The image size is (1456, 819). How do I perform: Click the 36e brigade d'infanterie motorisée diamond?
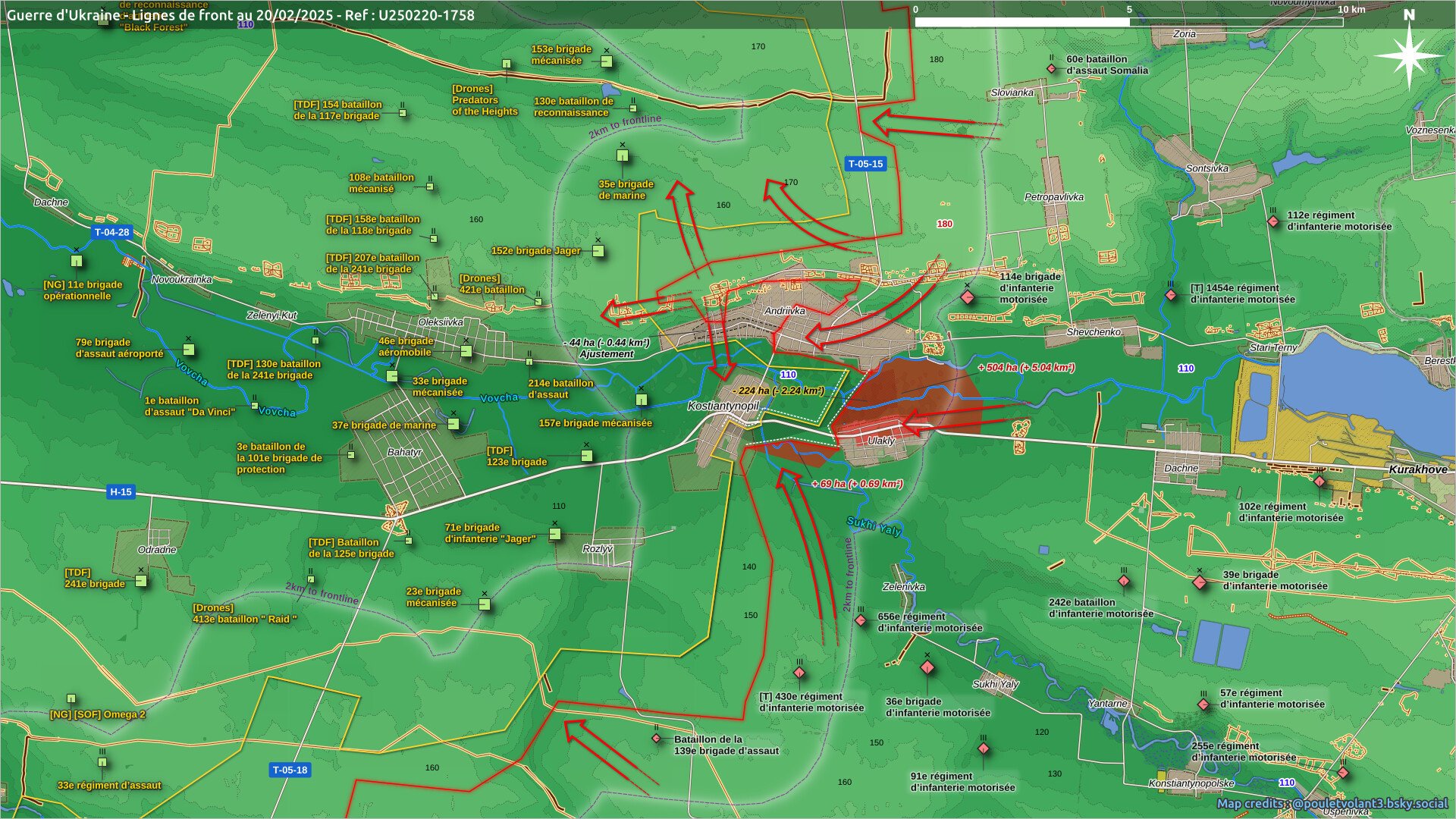click(x=927, y=667)
